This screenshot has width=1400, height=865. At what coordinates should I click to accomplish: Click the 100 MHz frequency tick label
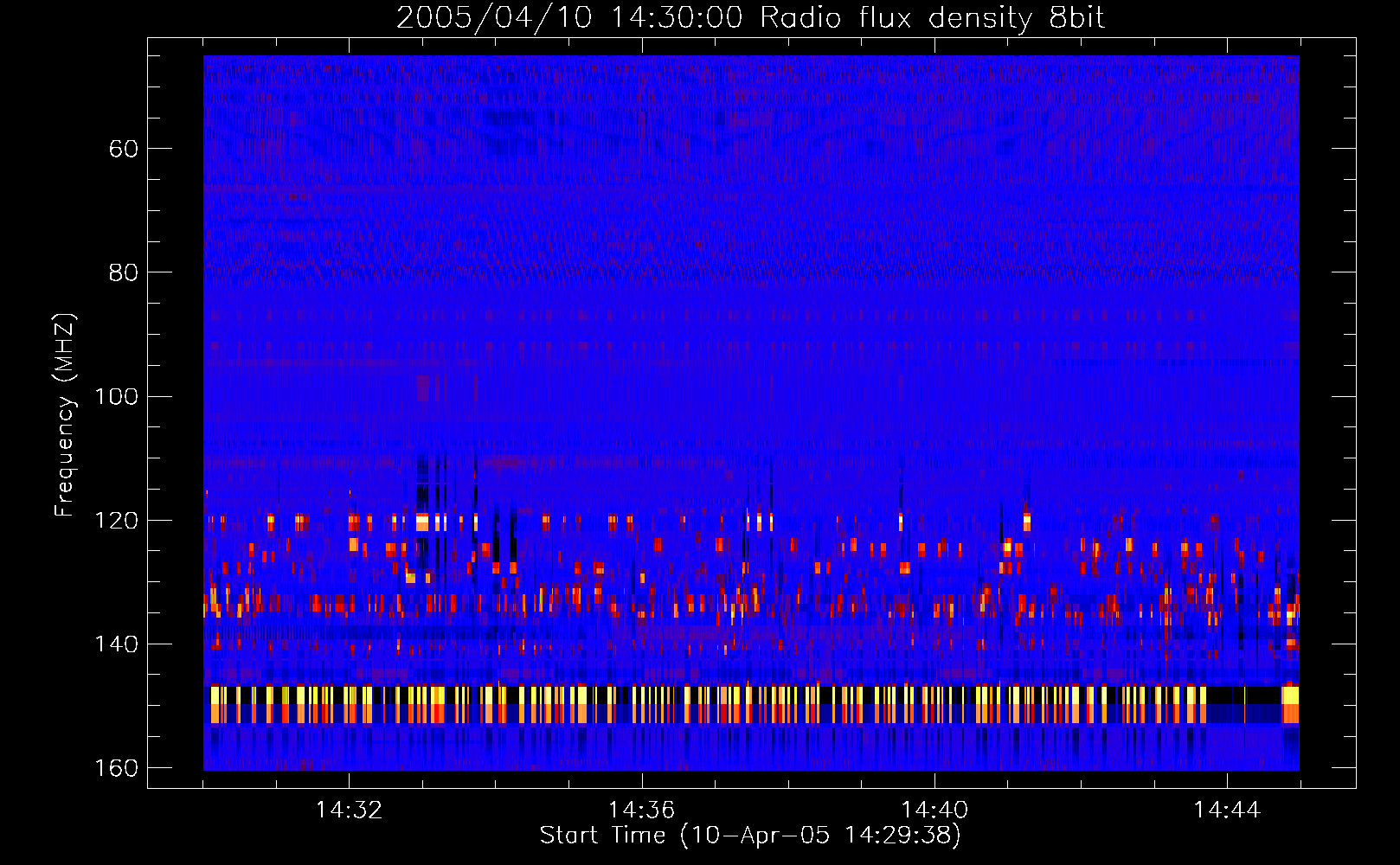click(x=116, y=396)
